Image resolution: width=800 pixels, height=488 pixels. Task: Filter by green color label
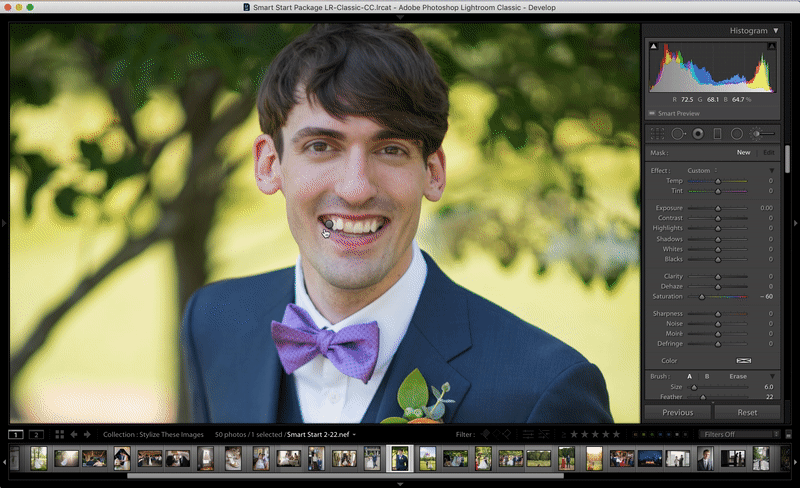coord(652,435)
